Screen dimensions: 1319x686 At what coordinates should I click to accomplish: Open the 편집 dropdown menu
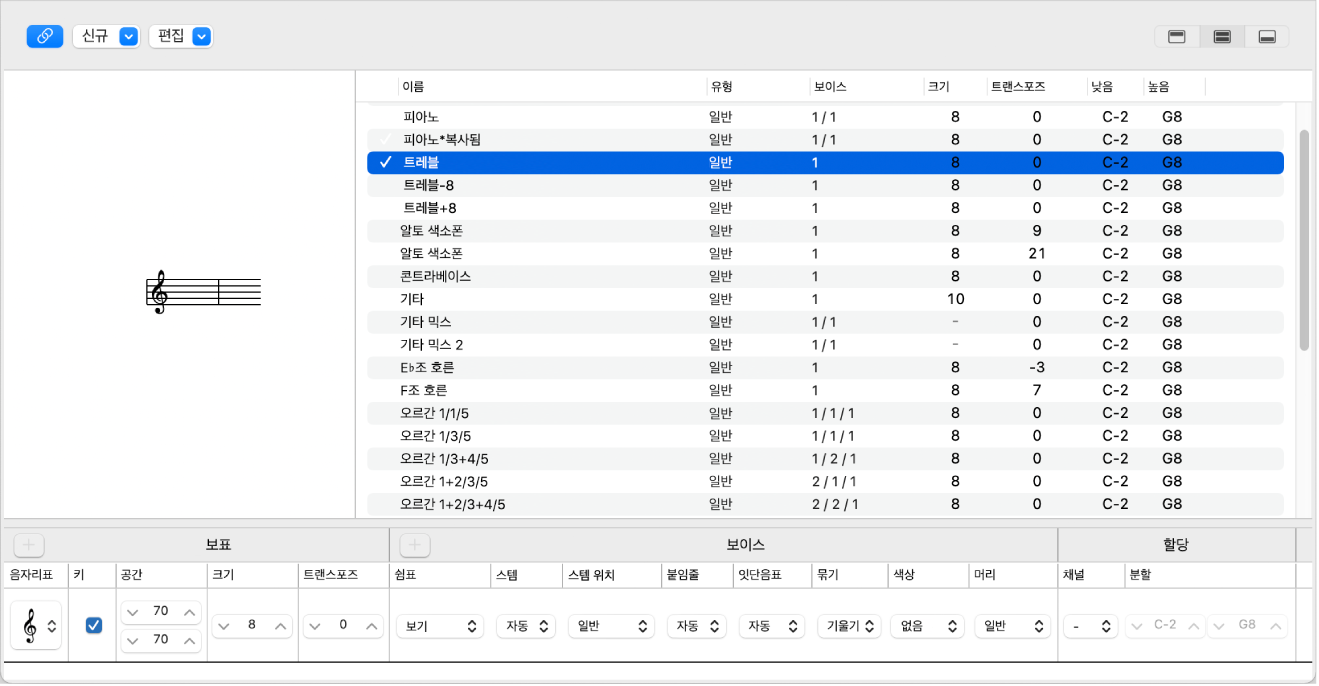pyautogui.click(x=181, y=36)
